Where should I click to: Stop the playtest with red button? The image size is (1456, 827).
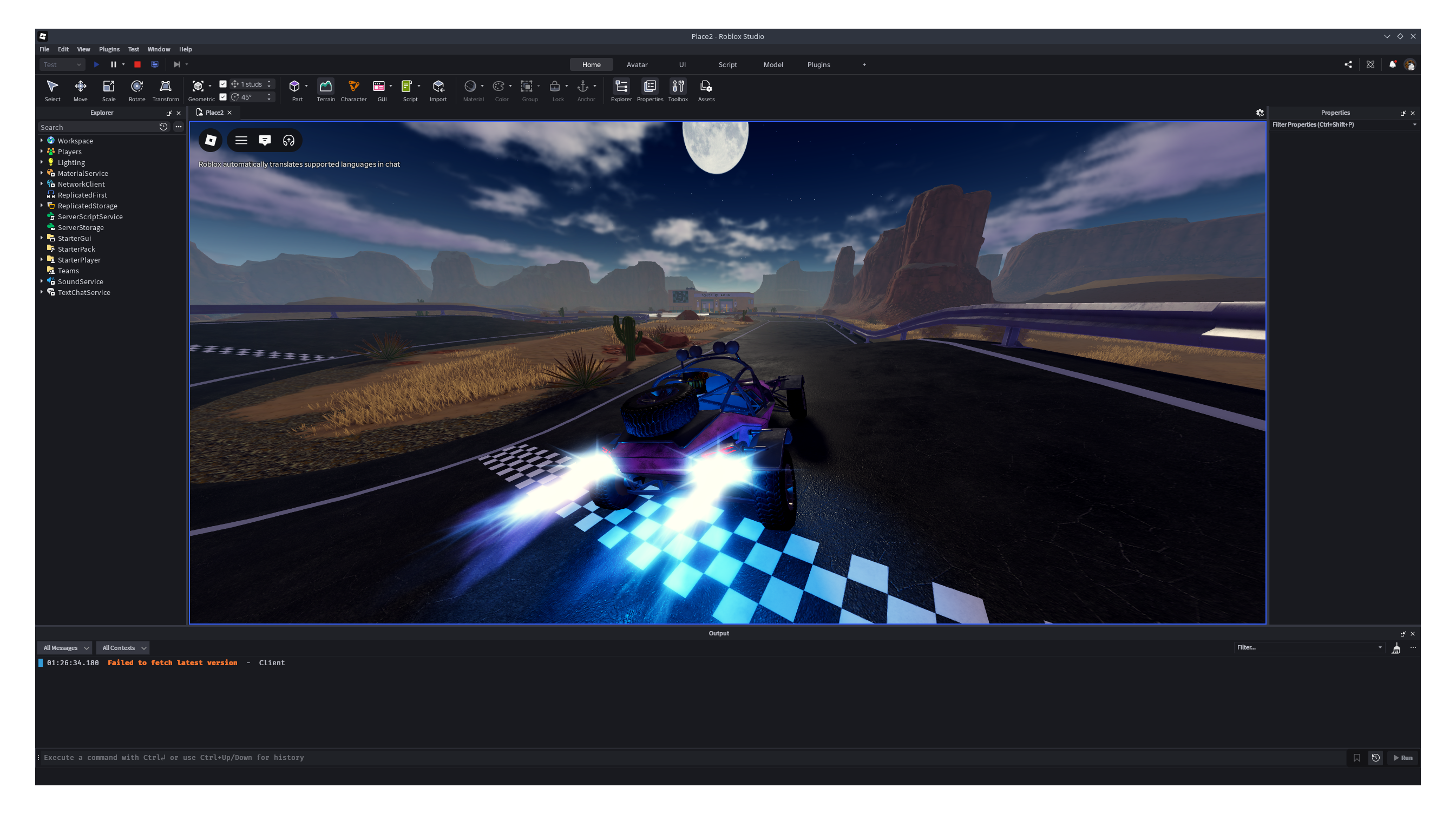point(137,64)
